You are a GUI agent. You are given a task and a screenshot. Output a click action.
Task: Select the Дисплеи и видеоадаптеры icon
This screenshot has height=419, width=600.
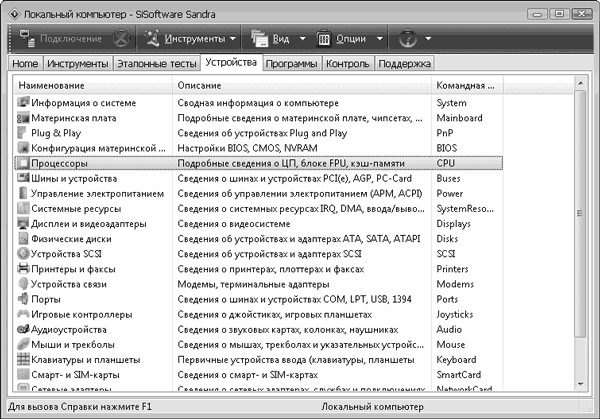click(23, 223)
